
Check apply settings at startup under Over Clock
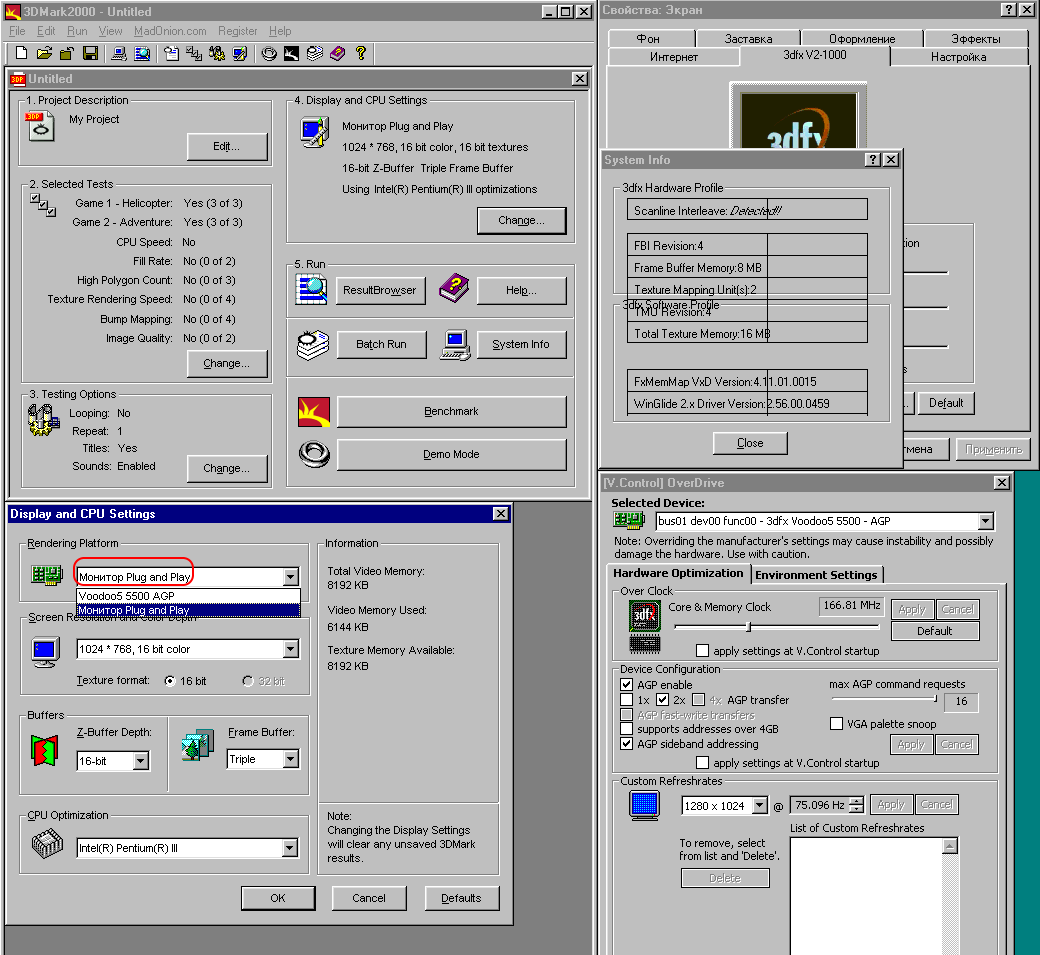pos(702,651)
